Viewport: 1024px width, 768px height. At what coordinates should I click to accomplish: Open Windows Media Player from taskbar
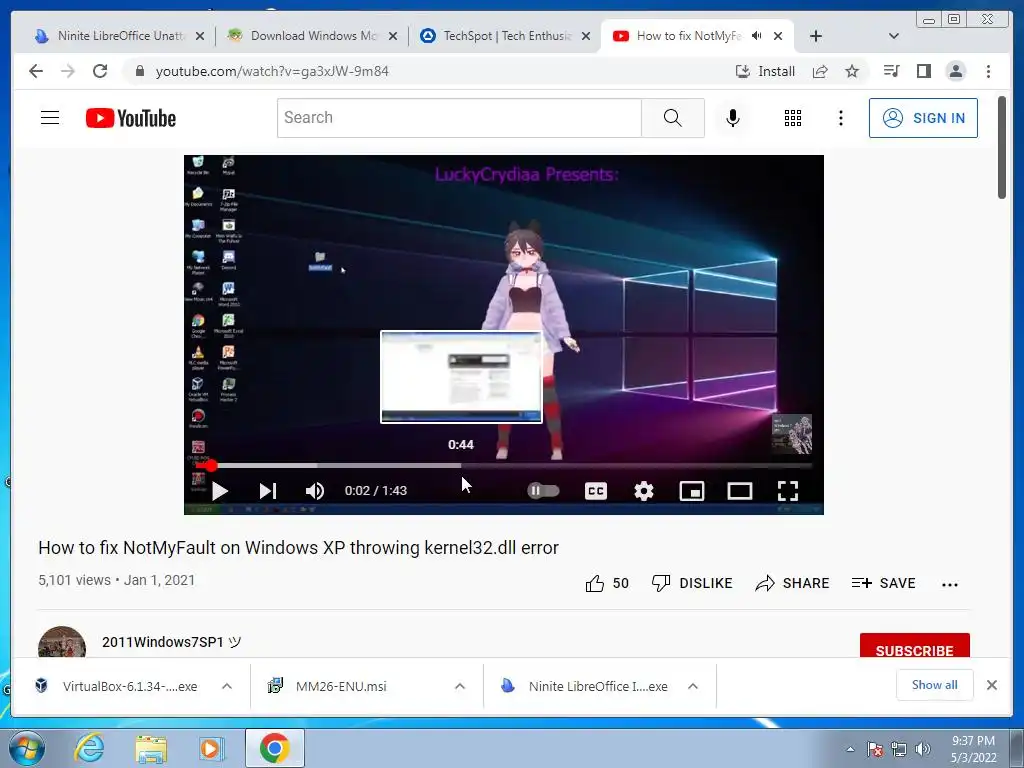(212, 749)
